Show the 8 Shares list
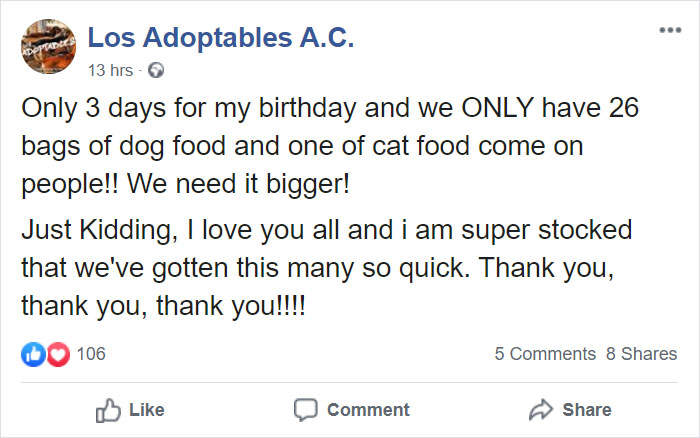 [x=641, y=354]
